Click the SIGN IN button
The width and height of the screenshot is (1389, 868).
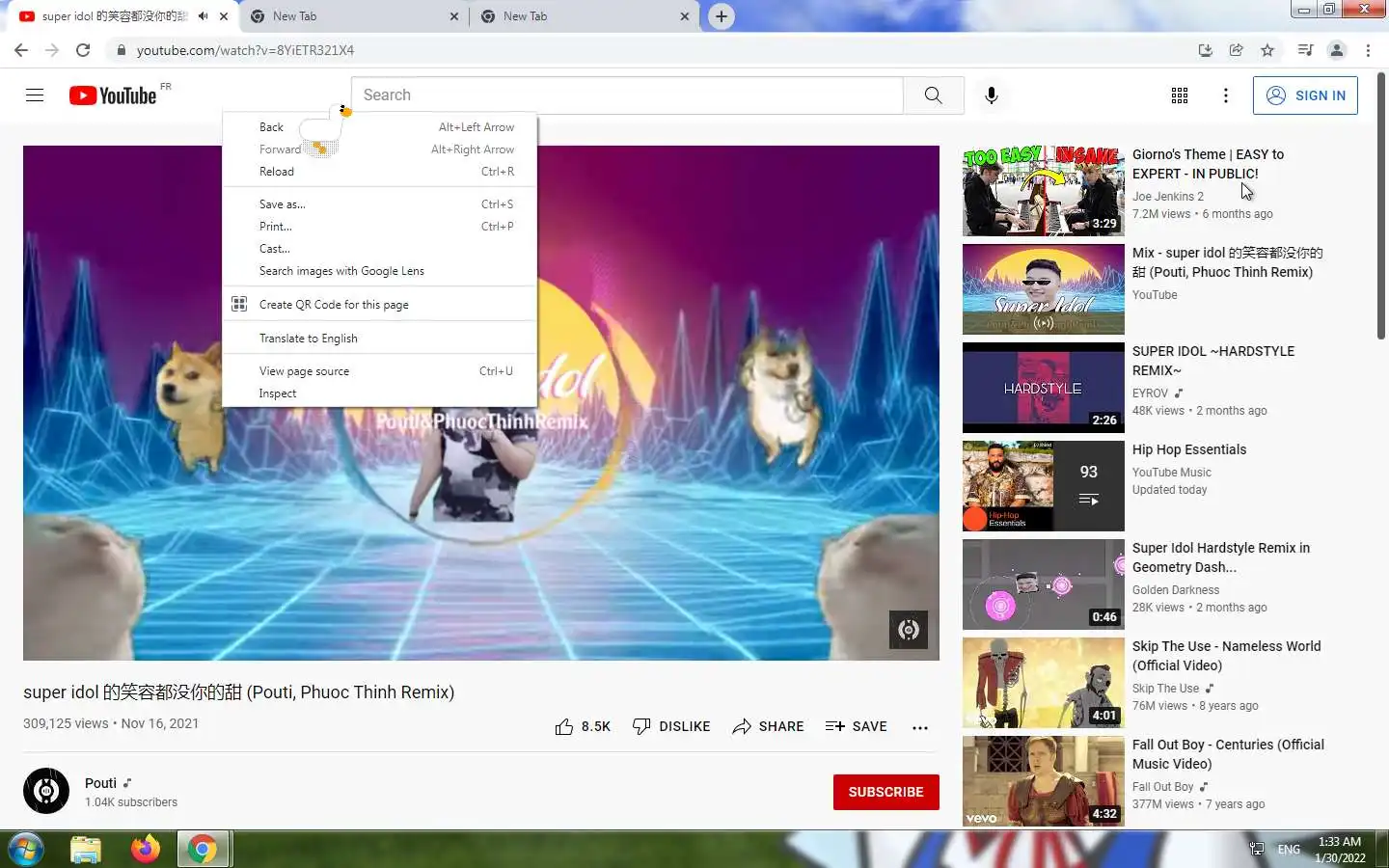(1305, 95)
